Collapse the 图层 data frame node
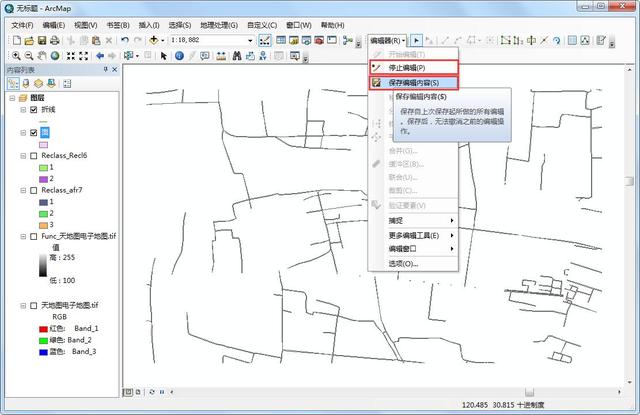 [x=12, y=98]
